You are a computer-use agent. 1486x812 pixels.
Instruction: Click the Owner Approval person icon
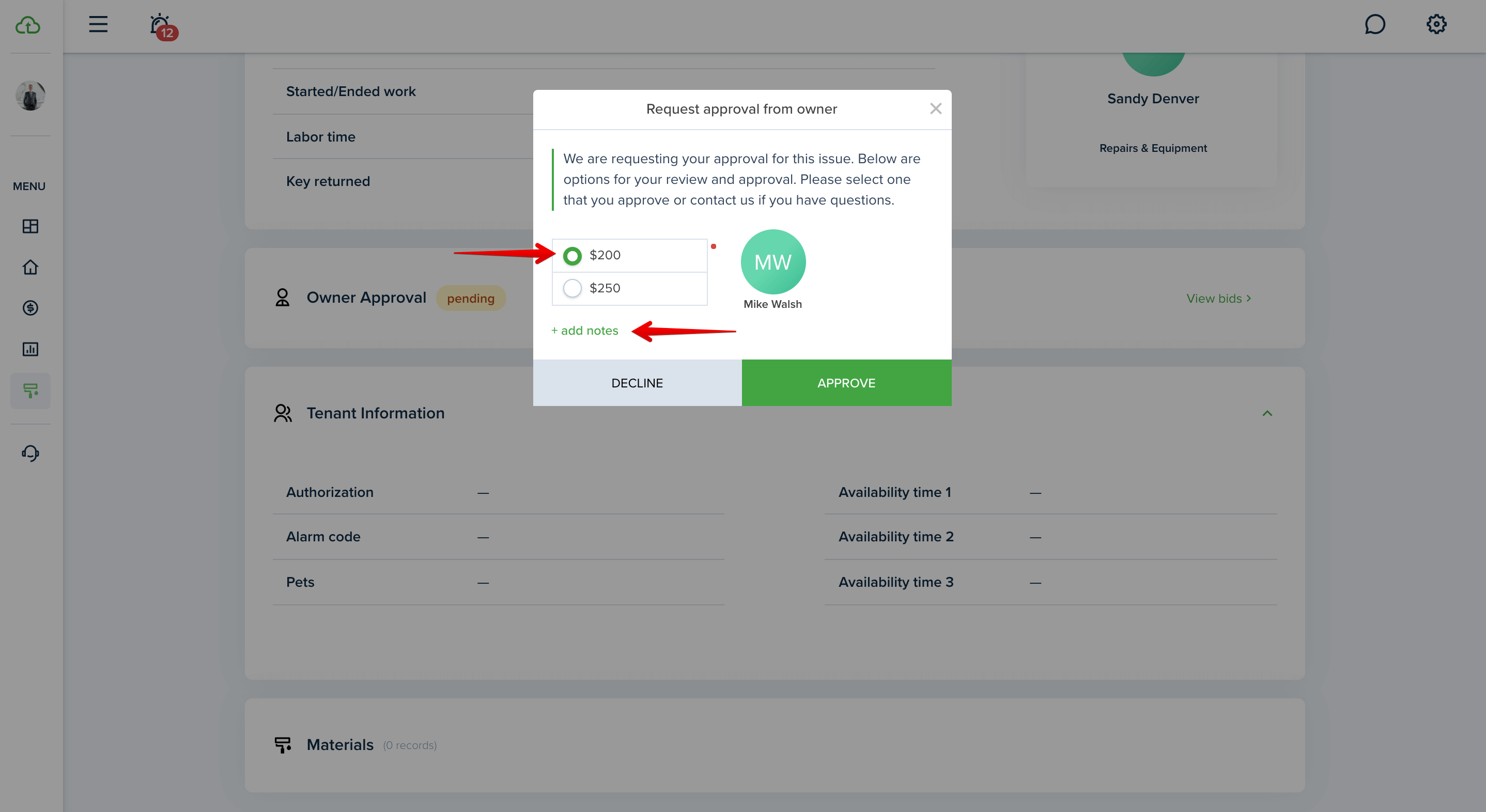pyautogui.click(x=282, y=298)
